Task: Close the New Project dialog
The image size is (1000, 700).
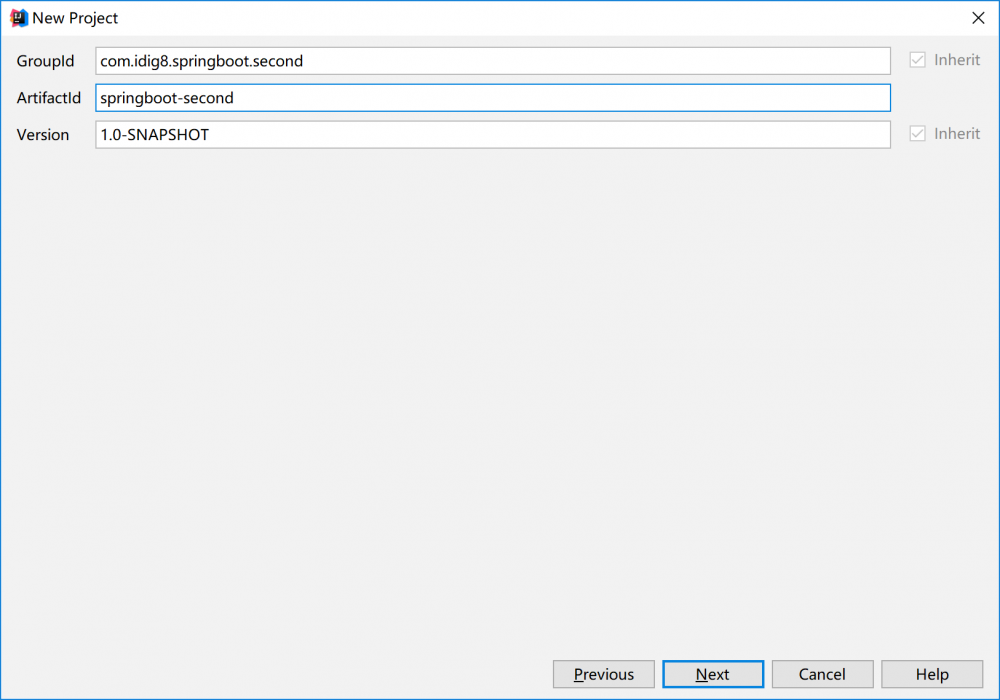Action: point(978,18)
